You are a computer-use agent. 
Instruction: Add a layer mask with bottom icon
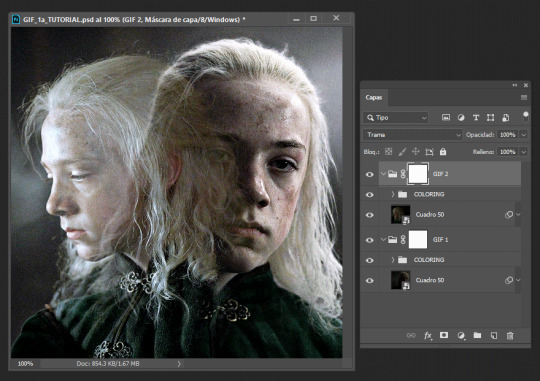pos(444,335)
